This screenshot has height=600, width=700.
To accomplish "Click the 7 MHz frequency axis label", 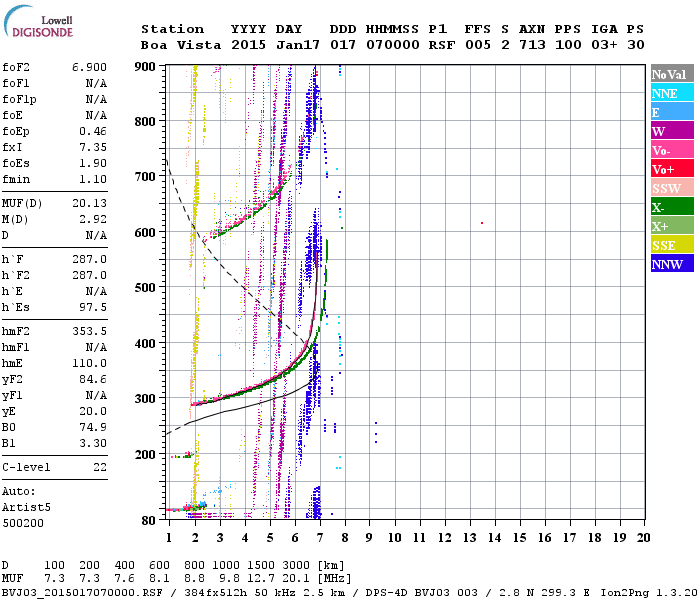I will 320,538.
